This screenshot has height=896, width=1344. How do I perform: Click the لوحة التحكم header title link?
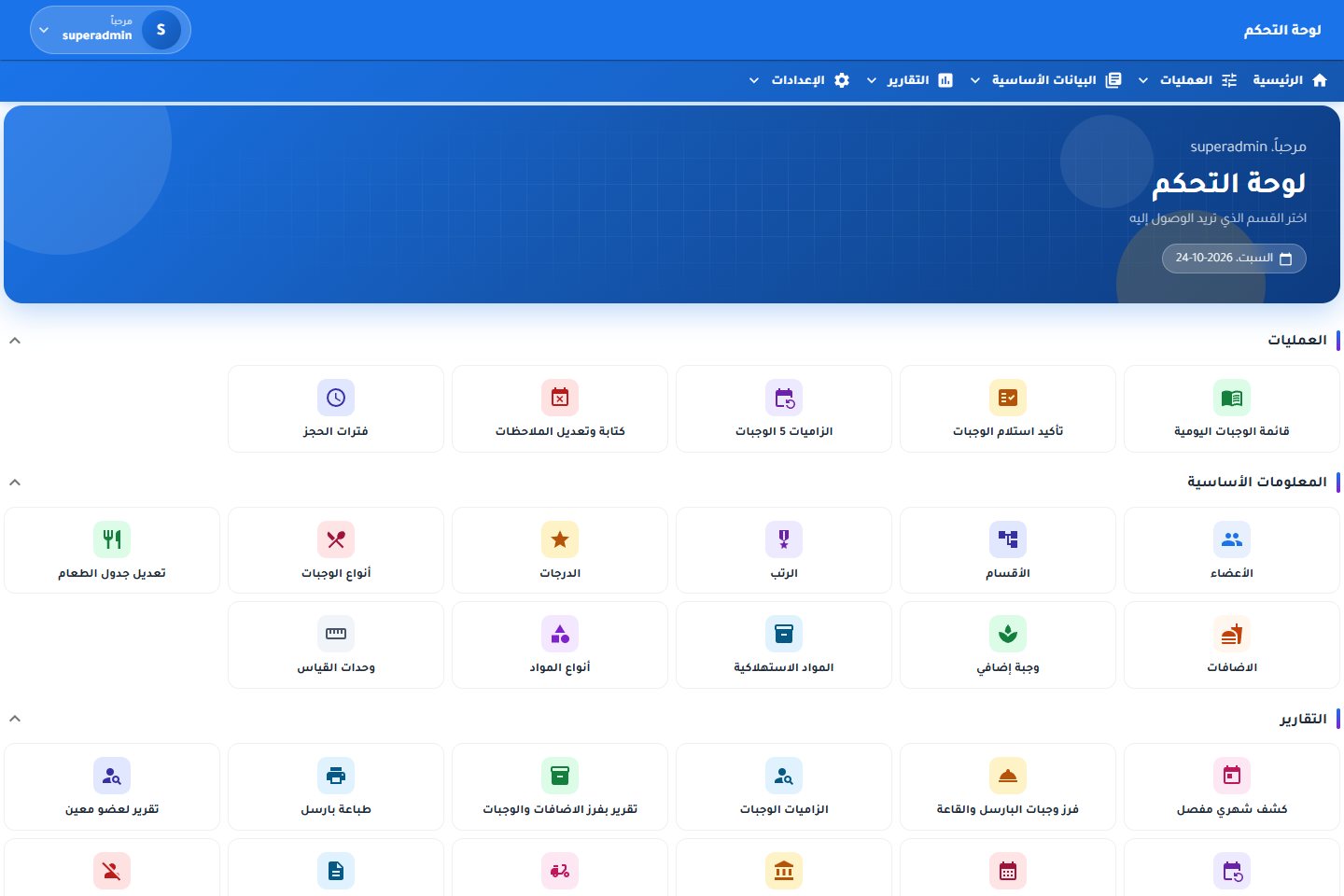(1282, 30)
